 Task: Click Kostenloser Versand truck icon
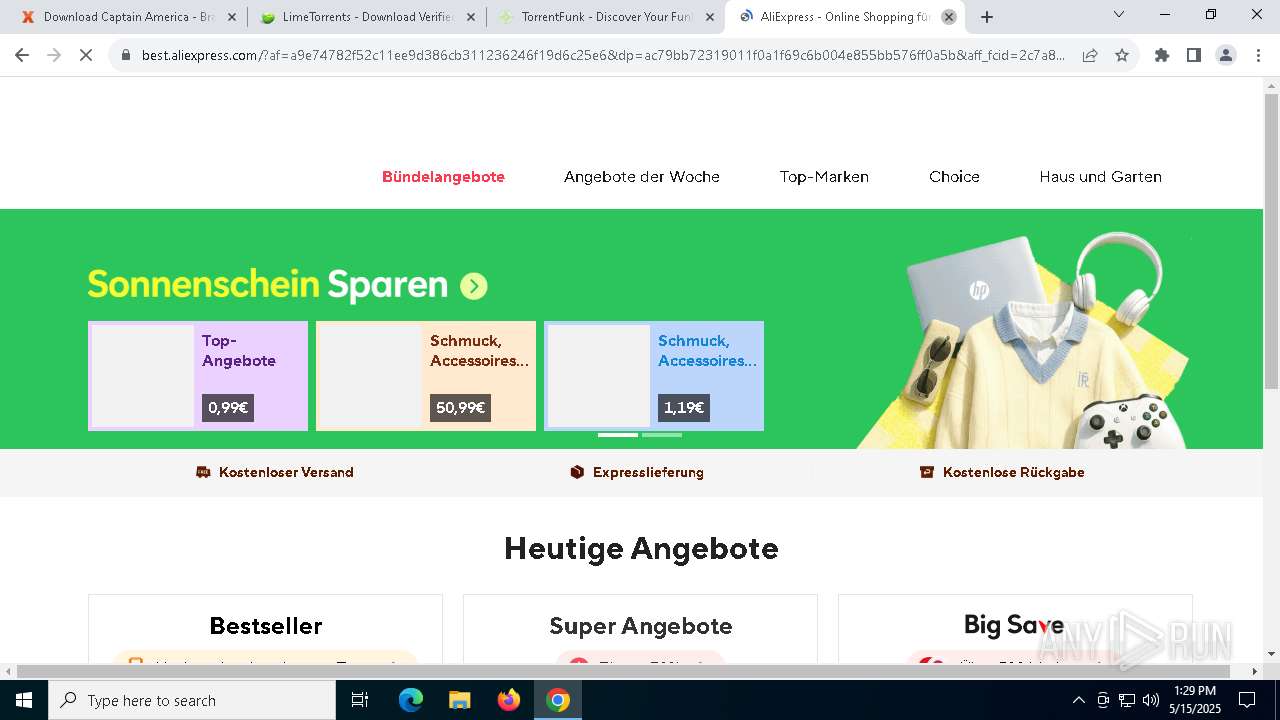coord(203,472)
